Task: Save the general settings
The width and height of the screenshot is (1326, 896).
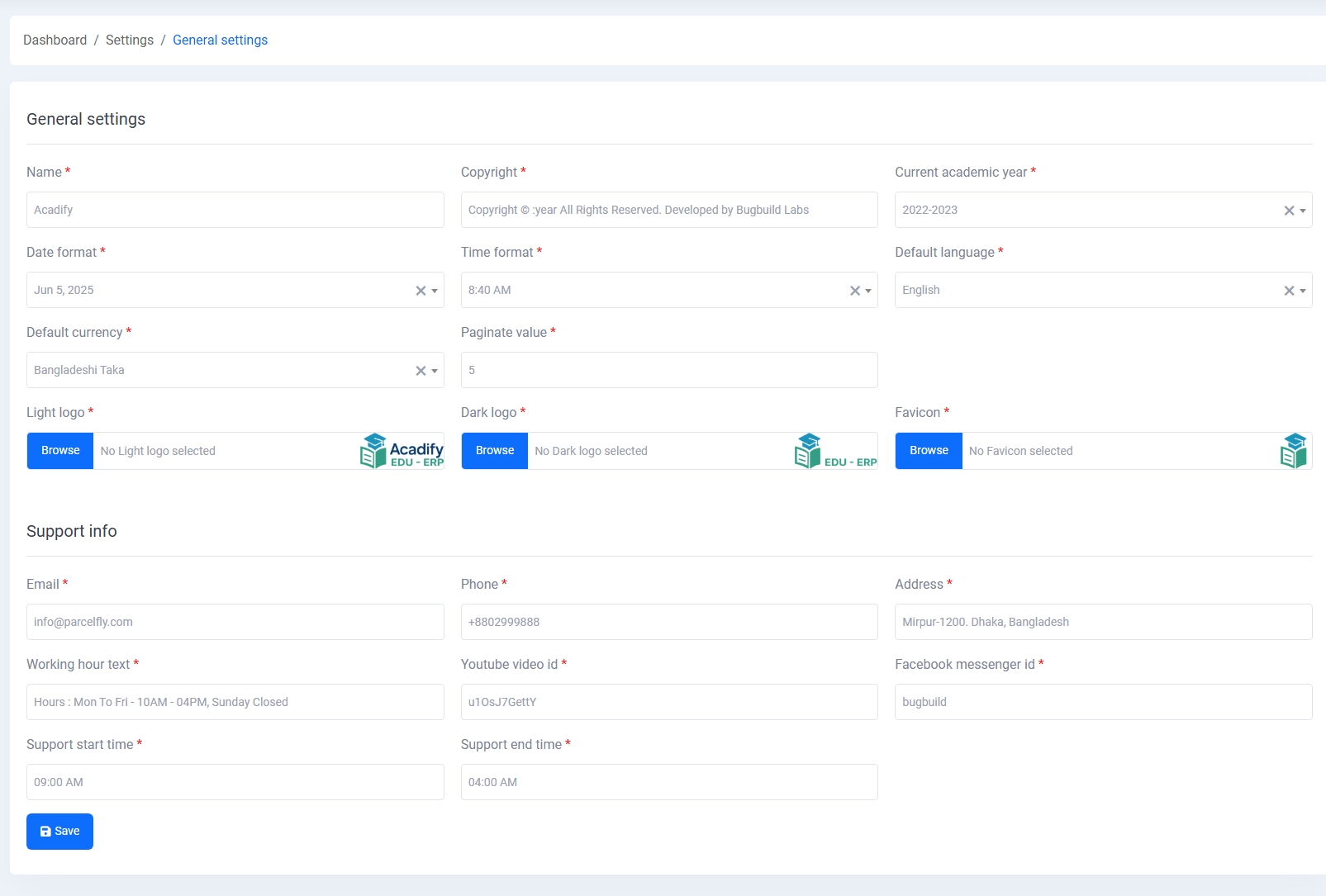Action: [59, 831]
